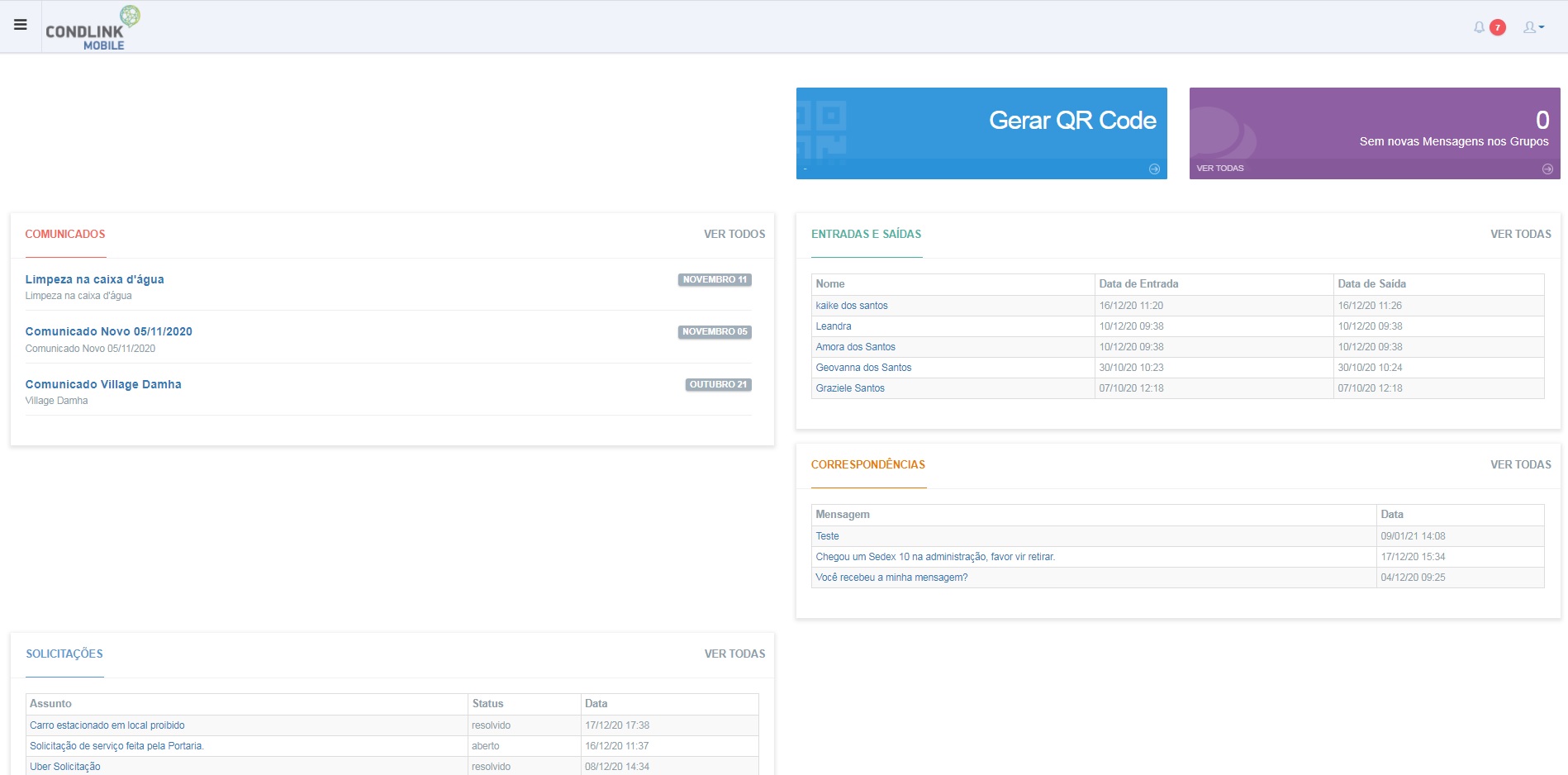Click VER TODAS in Correspondências panel
Image resolution: width=1568 pixels, height=775 pixels.
tap(1521, 465)
